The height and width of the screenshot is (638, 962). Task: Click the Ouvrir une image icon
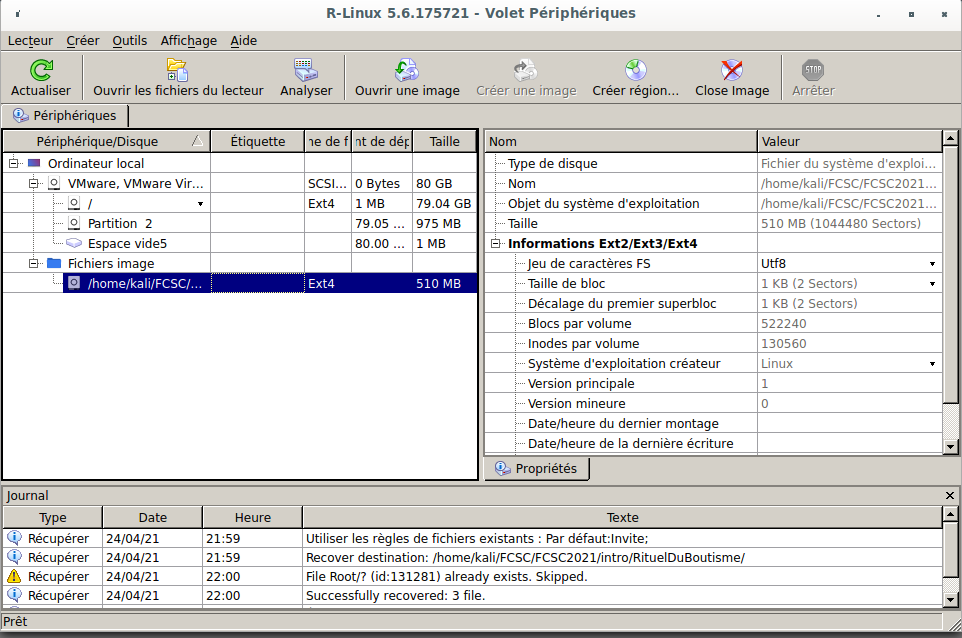(407, 70)
